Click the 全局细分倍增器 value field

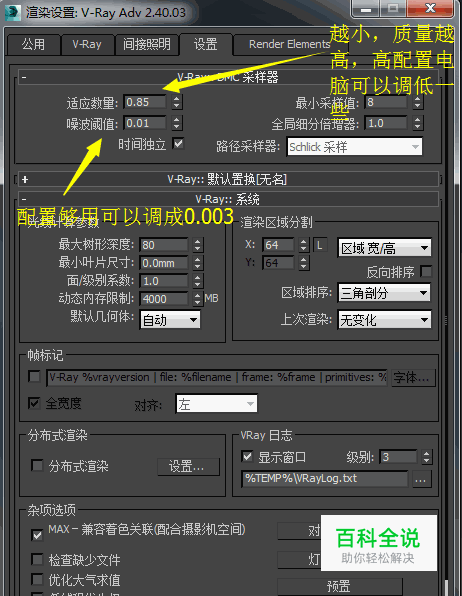coord(386,123)
